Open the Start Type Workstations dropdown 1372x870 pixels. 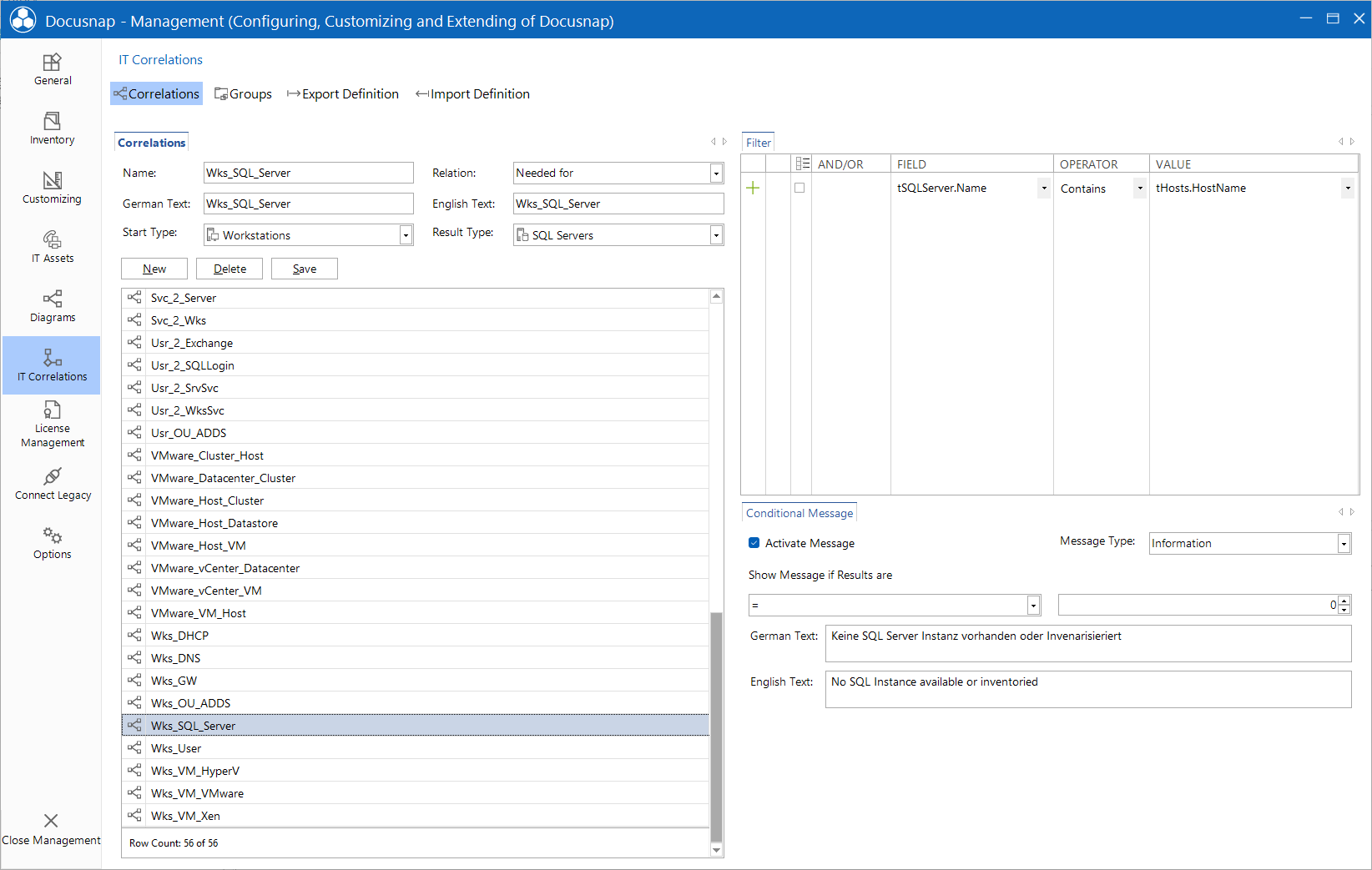[x=406, y=235]
